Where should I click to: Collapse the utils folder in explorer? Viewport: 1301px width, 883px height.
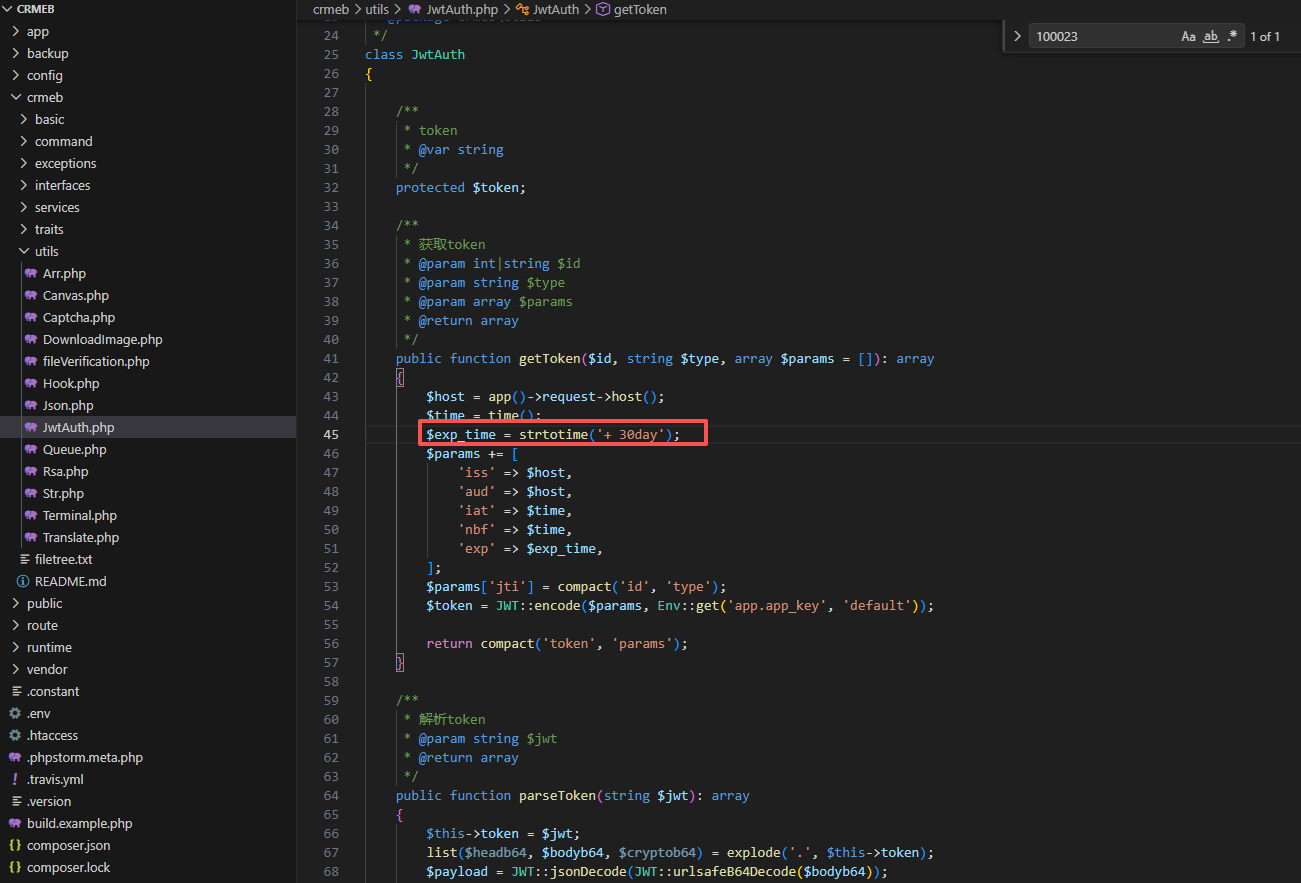click(x=24, y=251)
